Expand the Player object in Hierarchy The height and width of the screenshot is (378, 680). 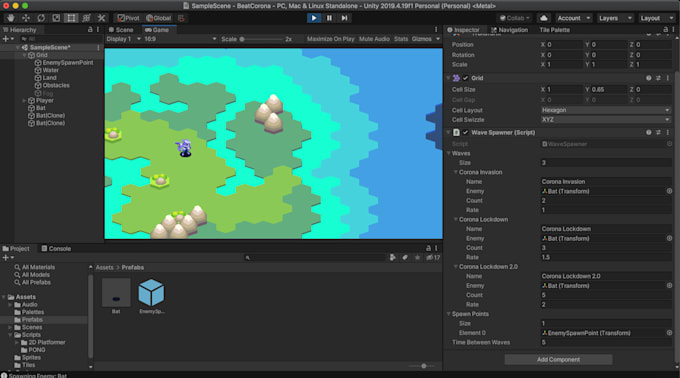point(24,101)
